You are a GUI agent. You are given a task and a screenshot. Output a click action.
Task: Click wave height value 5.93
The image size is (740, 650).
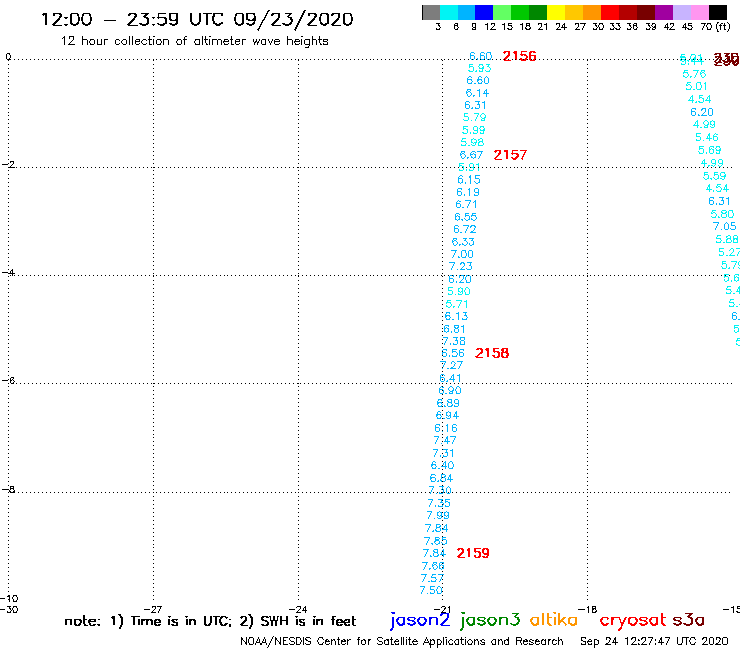pos(479,68)
